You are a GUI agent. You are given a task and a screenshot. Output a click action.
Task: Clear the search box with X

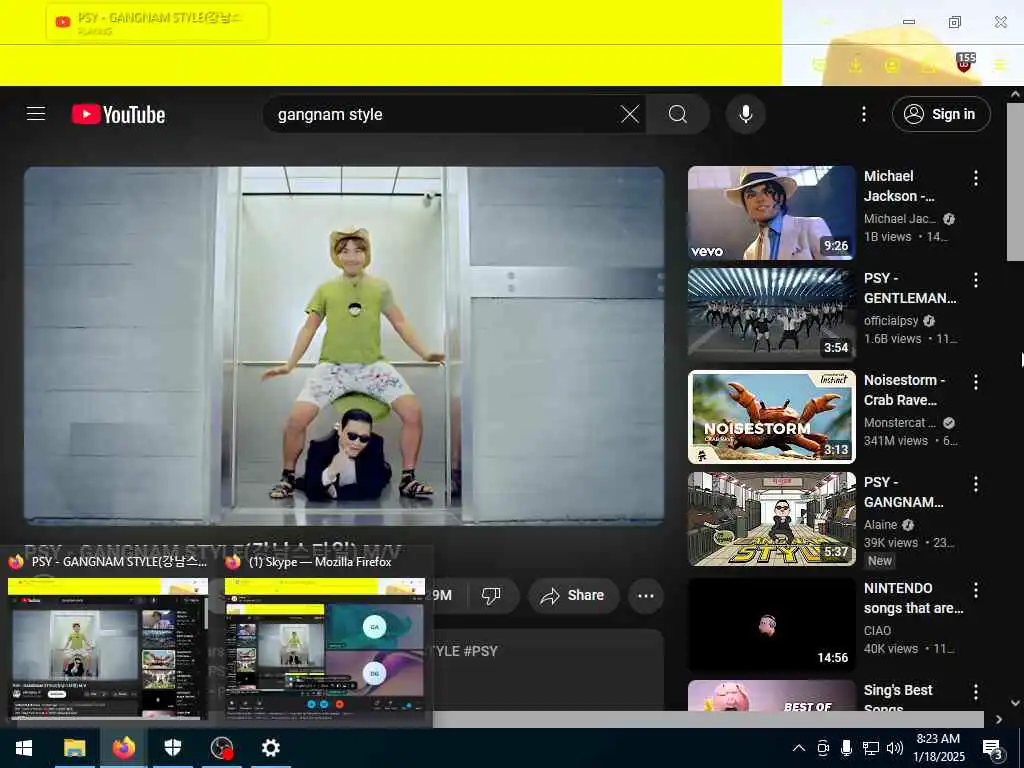(630, 114)
